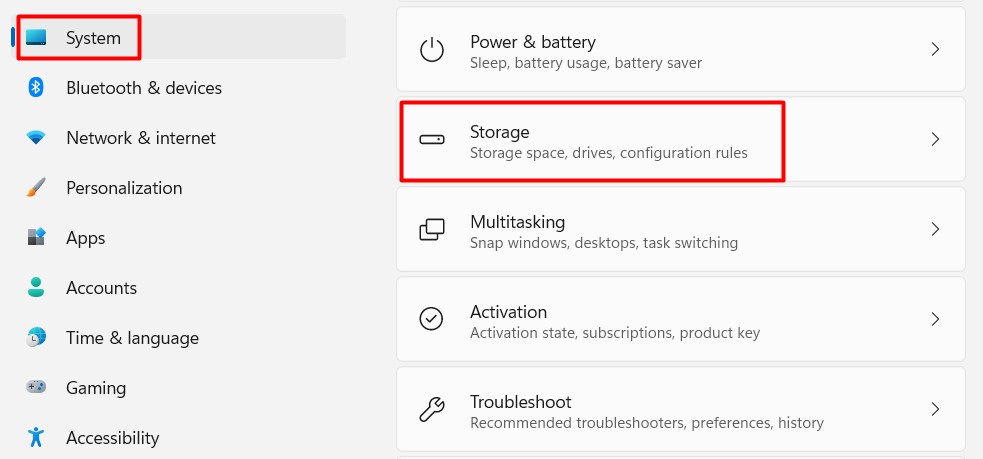Click the Power & battery icon

(x=431, y=50)
